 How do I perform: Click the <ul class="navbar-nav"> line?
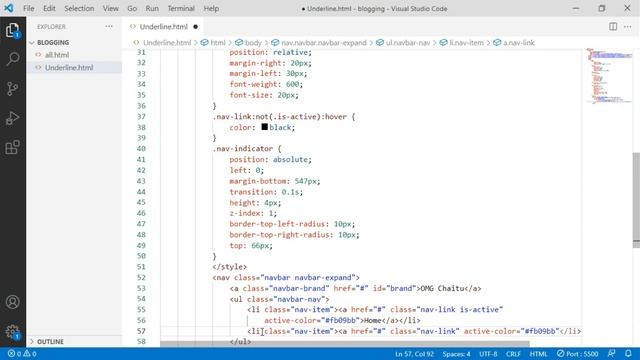pos(280,299)
